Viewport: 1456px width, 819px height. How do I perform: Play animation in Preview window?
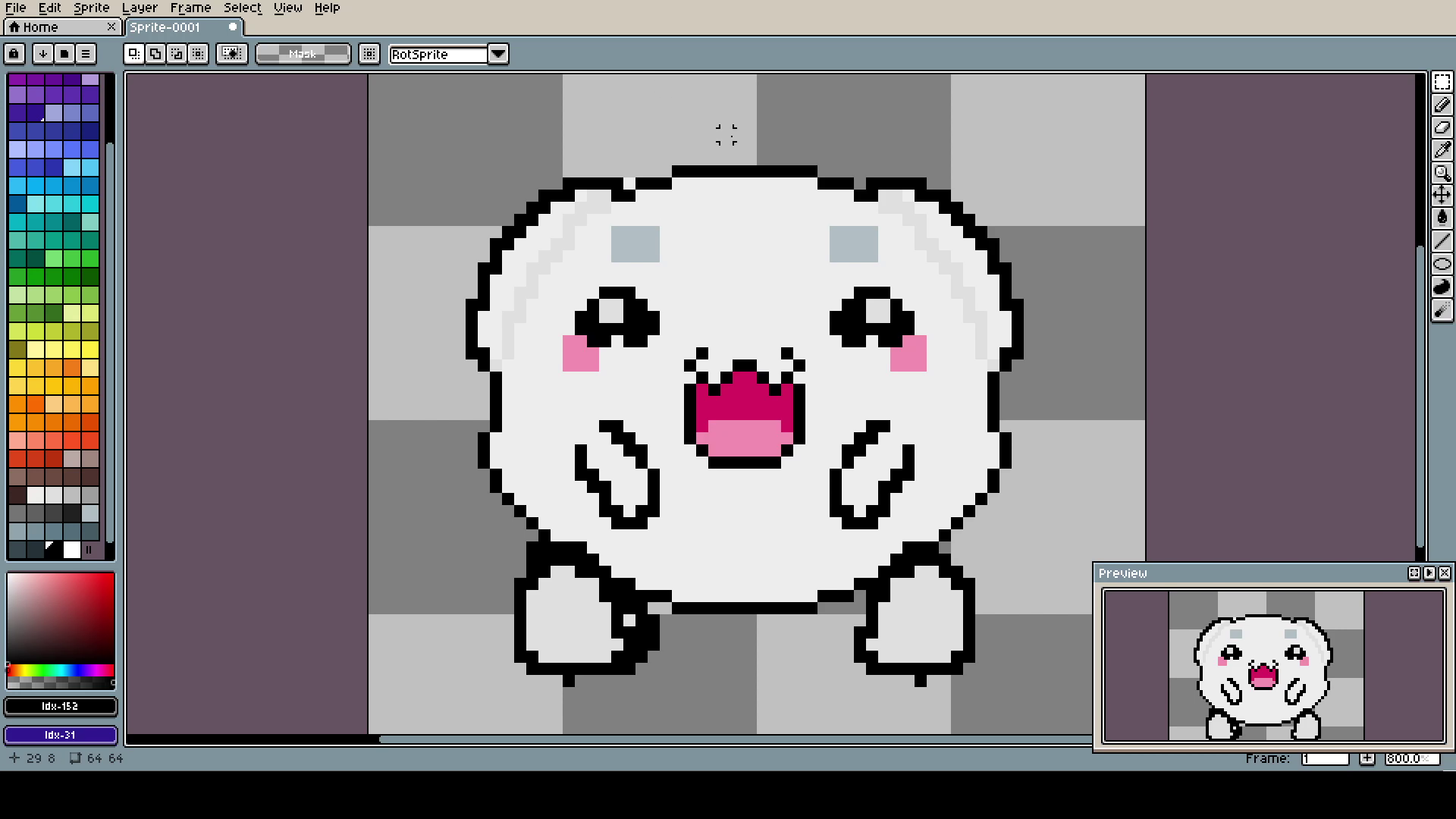(x=1429, y=573)
